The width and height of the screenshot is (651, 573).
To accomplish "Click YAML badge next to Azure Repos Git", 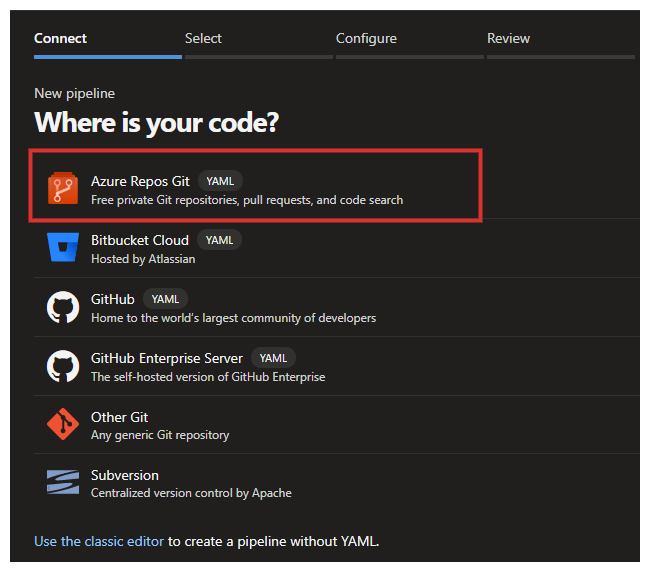I will [x=220, y=181].
